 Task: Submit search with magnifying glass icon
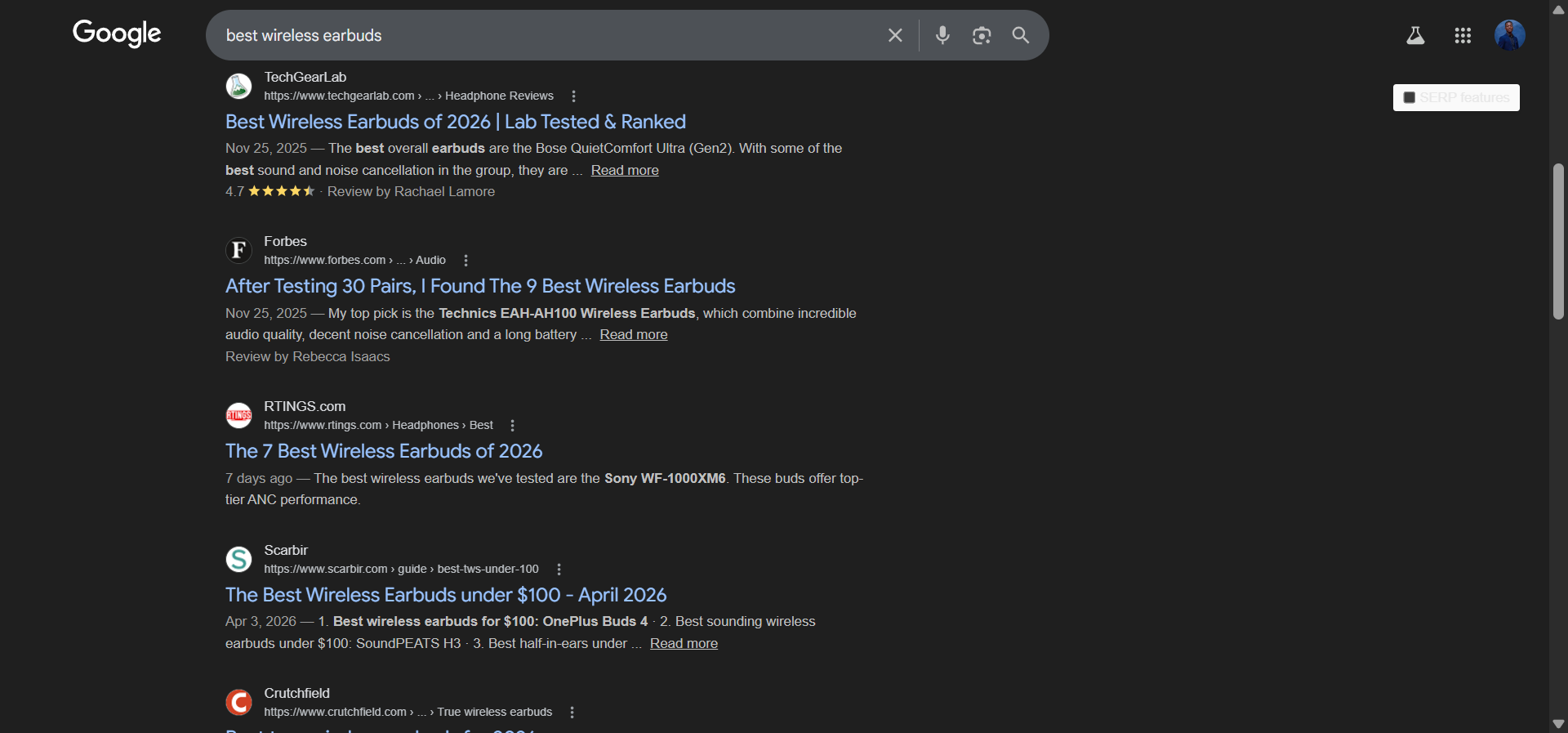tap(1021, 35)
